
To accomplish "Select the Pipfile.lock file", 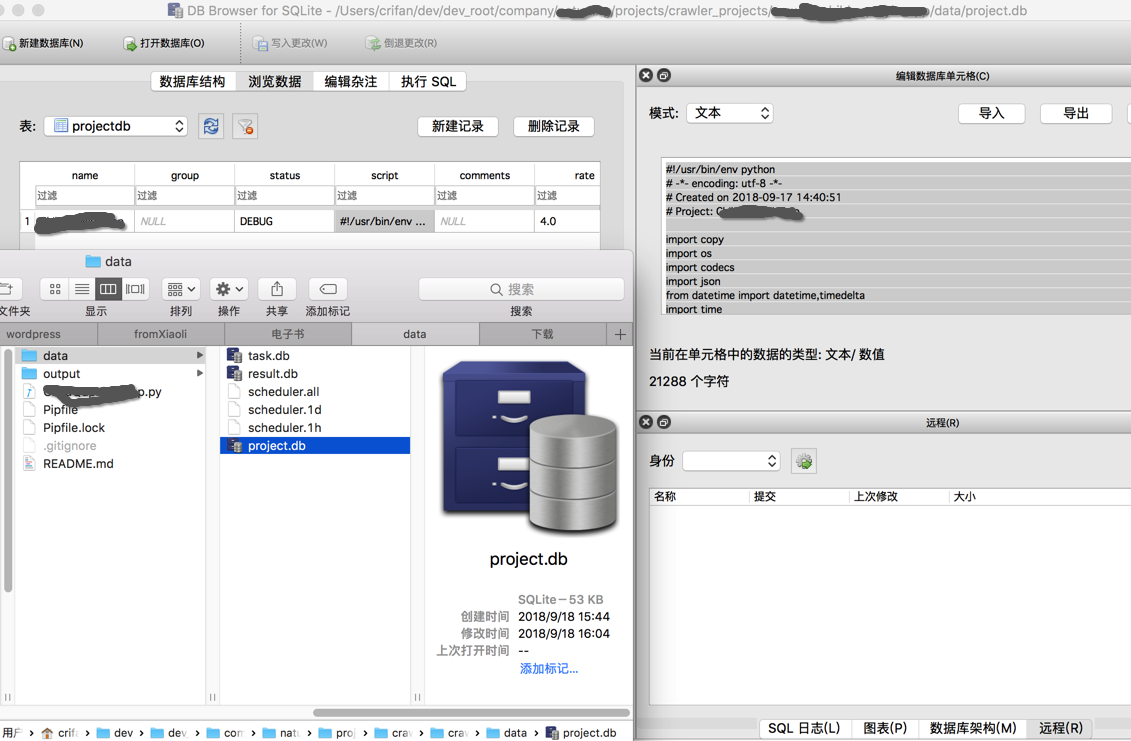I will pos(110,428).
